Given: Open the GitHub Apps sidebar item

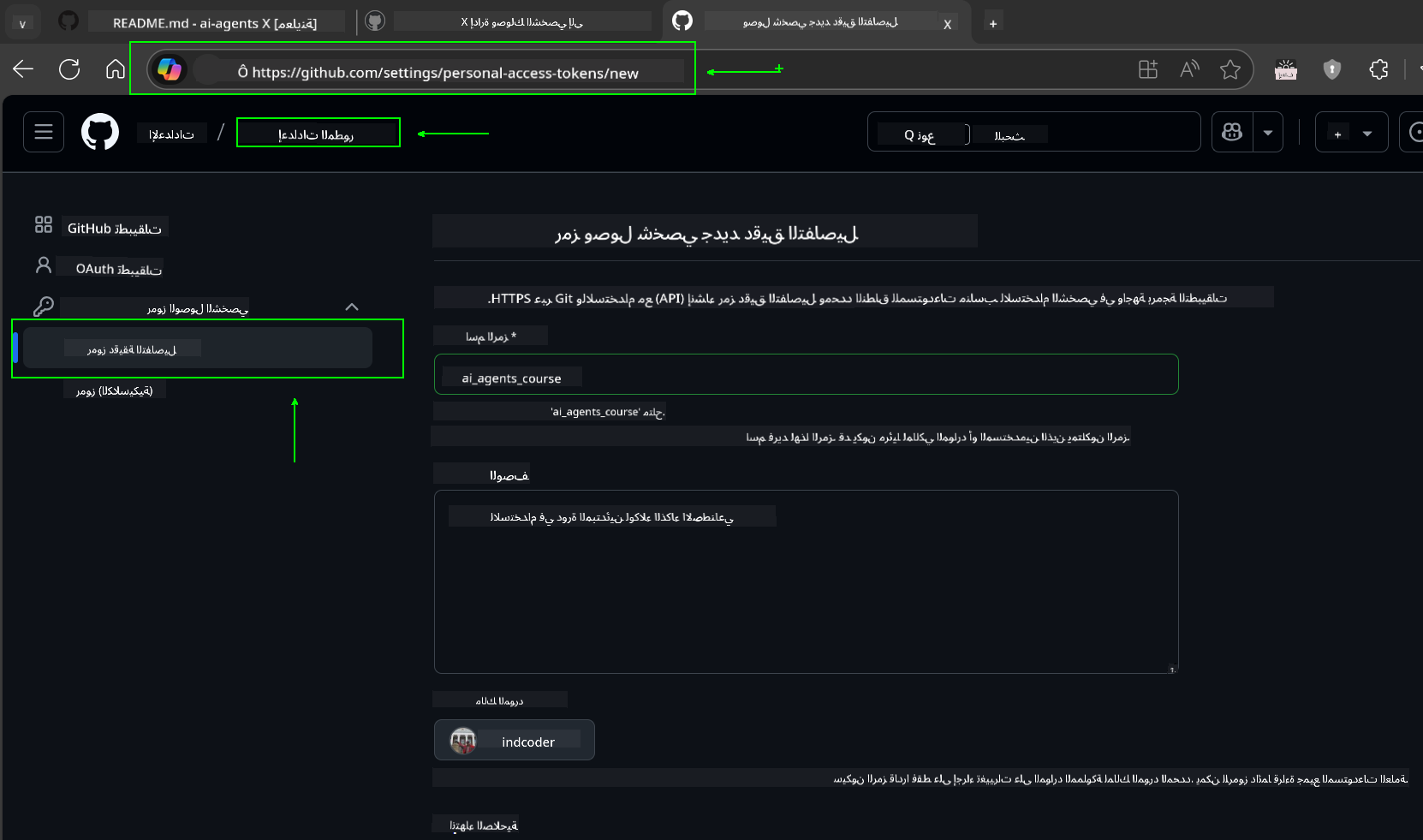Looking at the screenshot, I should click(101, 228).
